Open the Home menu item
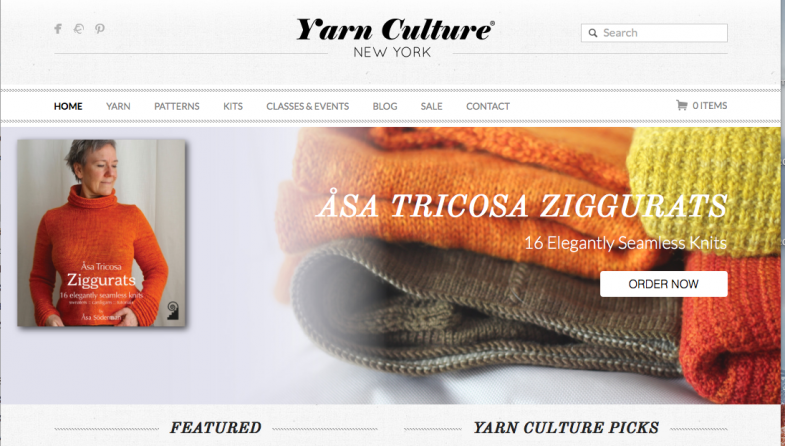Screen dimensions: 785x446 (x=68, y=106)
